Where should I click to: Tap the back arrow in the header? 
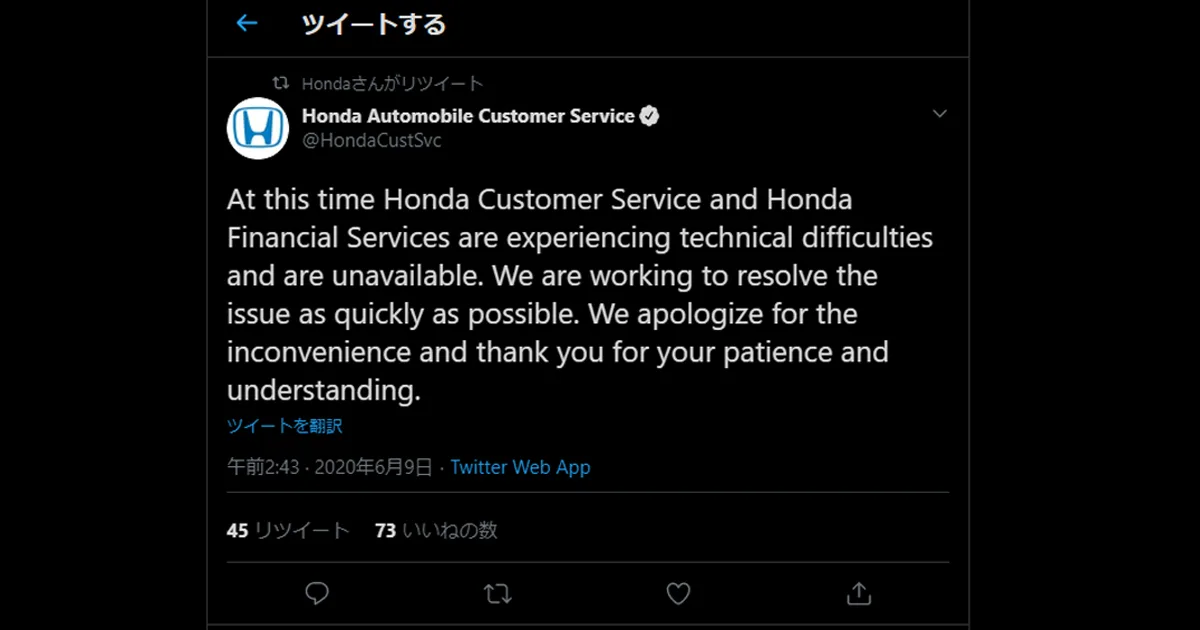pyautogui.click(x=246, y=23)
